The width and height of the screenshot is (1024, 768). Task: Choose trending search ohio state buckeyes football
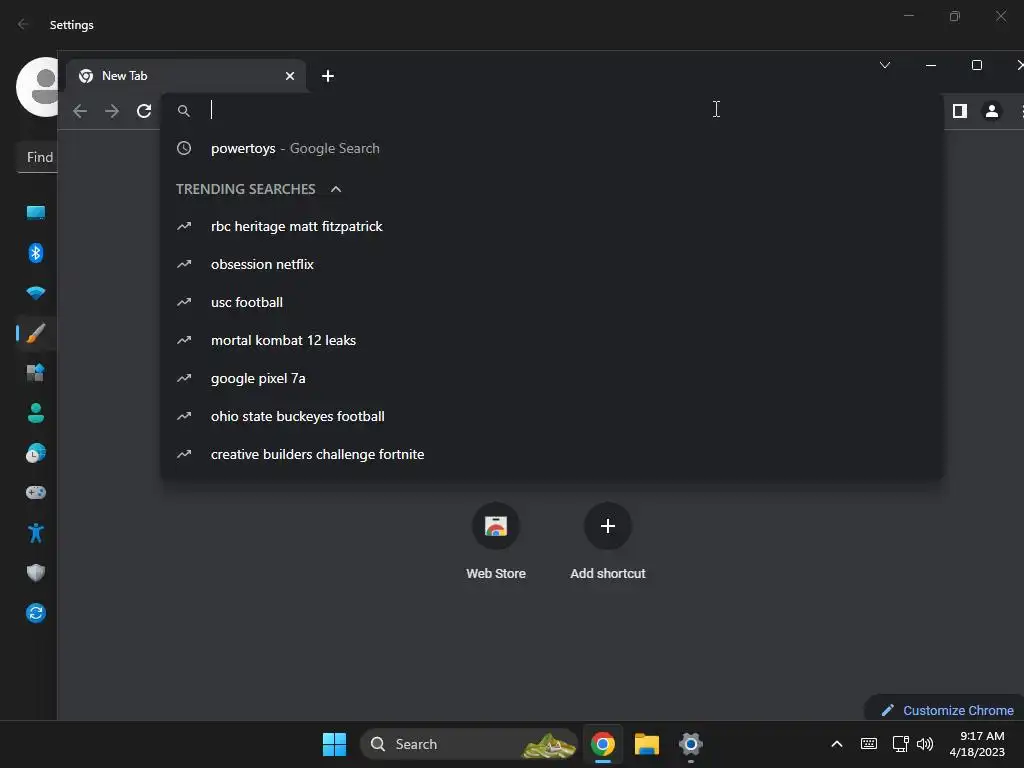(x=552, y=416)
